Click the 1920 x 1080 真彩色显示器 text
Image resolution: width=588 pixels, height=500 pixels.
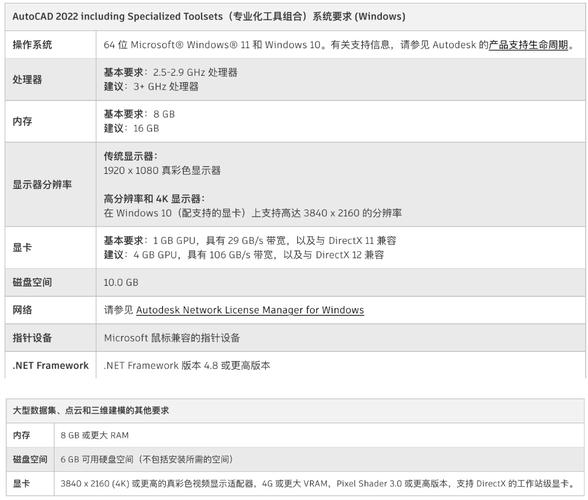pos(162,170)
